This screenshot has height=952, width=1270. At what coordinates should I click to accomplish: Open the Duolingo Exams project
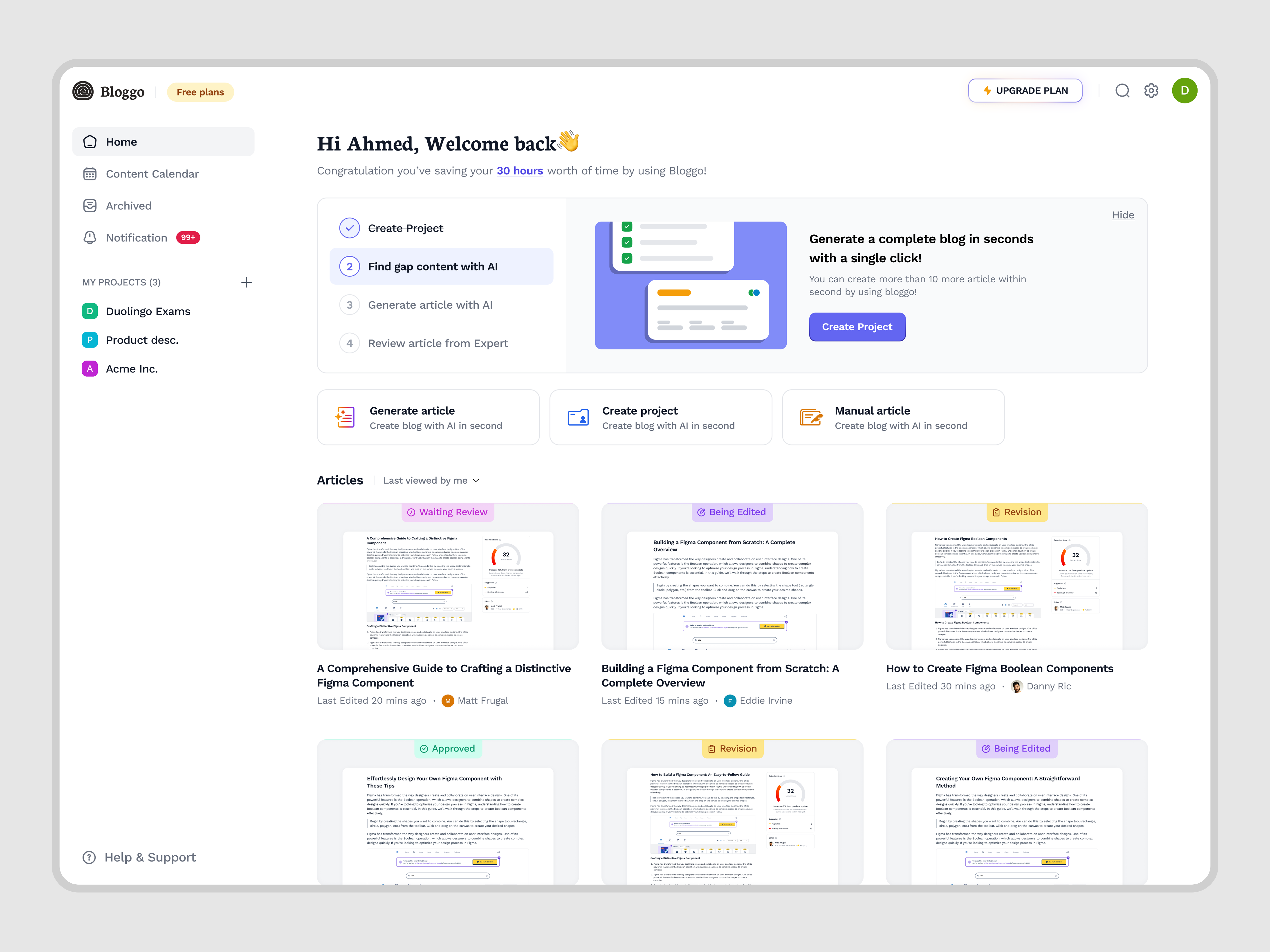pos(148,311)
